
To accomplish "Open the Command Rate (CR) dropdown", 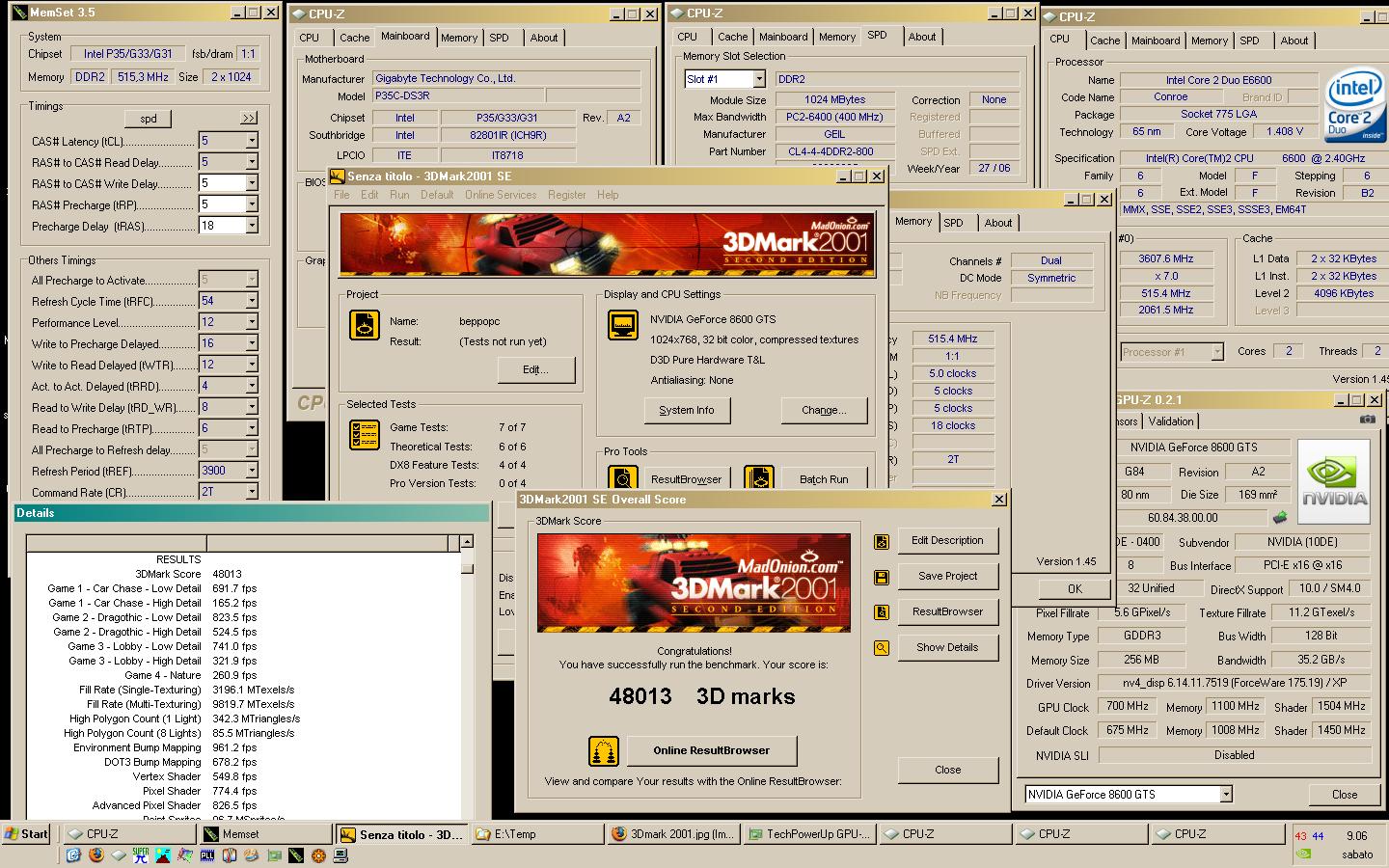I will 252,492.
